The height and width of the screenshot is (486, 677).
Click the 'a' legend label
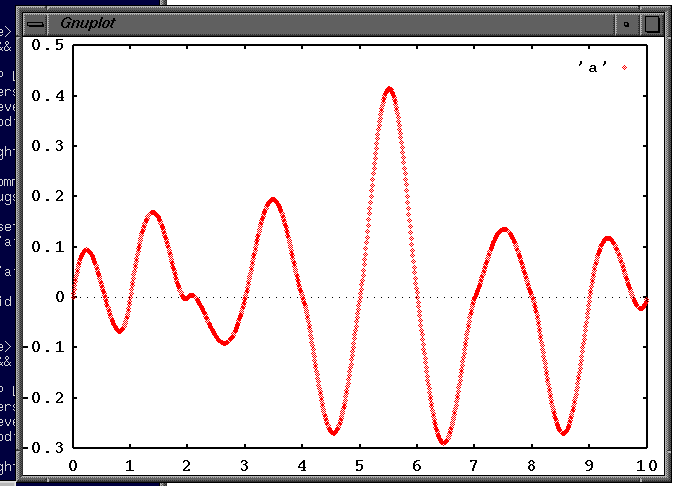click(592, 67)
